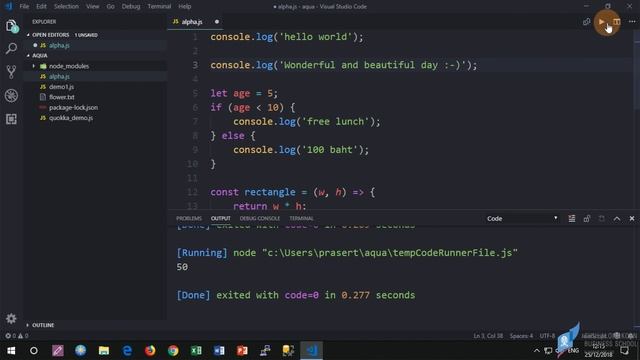Open Firefox from the taskbar
640x360 pixels.
[x=150, y=351]
